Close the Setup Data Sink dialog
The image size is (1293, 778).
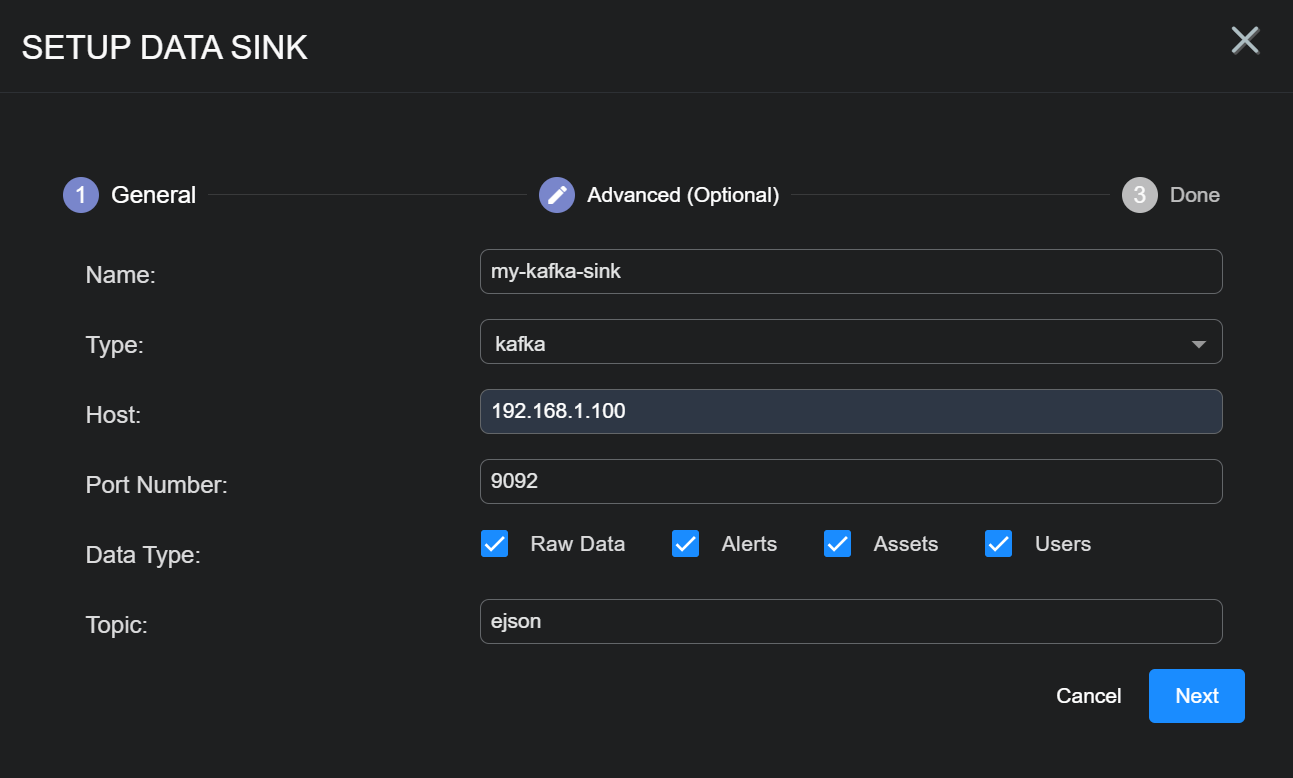[1244, 41]
